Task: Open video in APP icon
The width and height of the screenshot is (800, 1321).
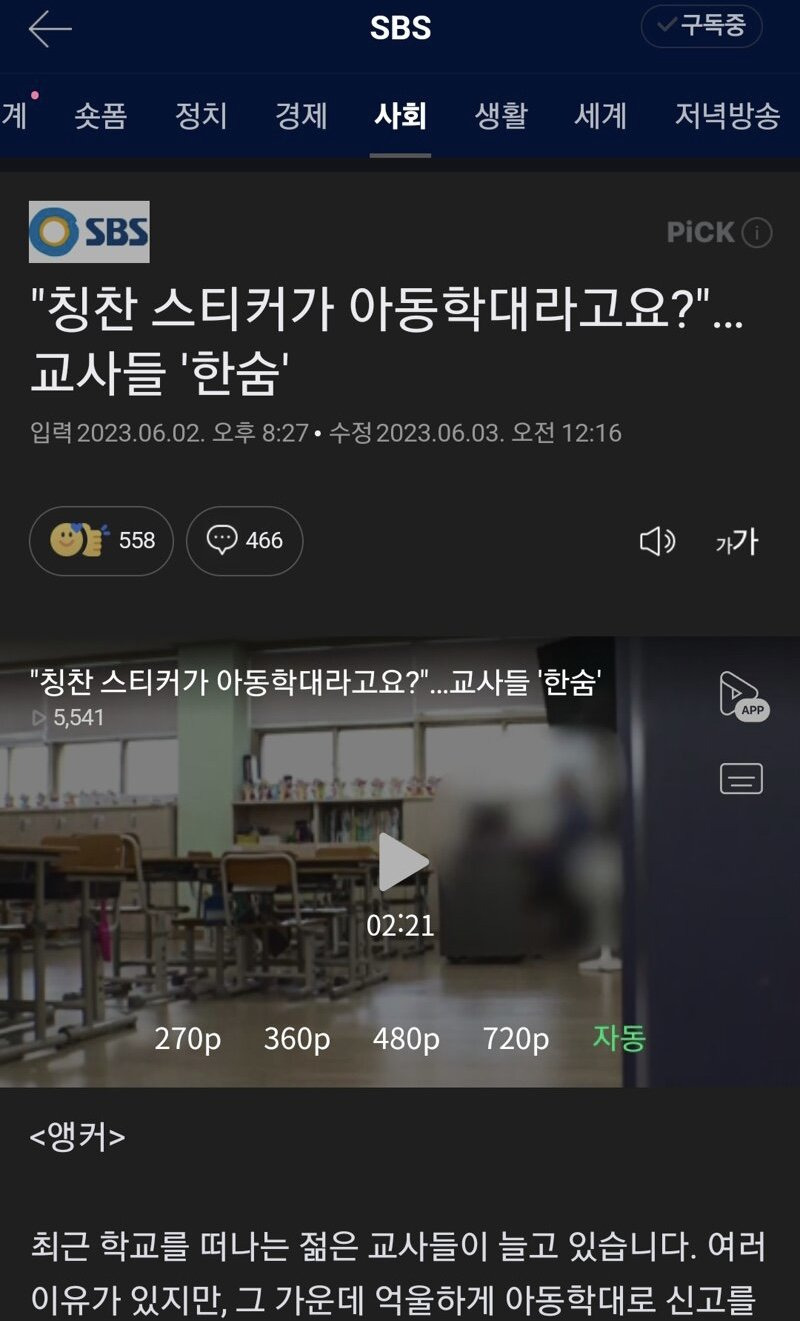Action: tap(743, 696)
